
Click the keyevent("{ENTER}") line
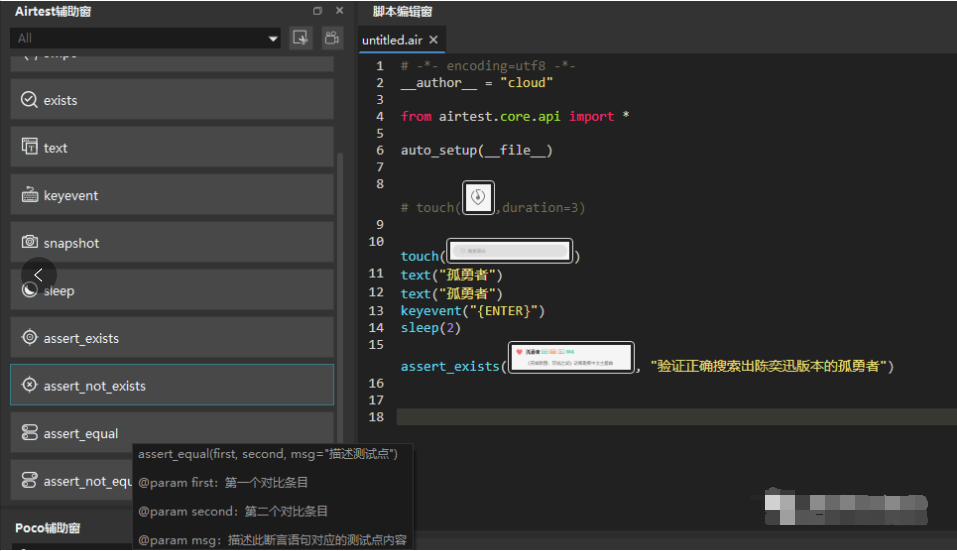tap(472, 311)
